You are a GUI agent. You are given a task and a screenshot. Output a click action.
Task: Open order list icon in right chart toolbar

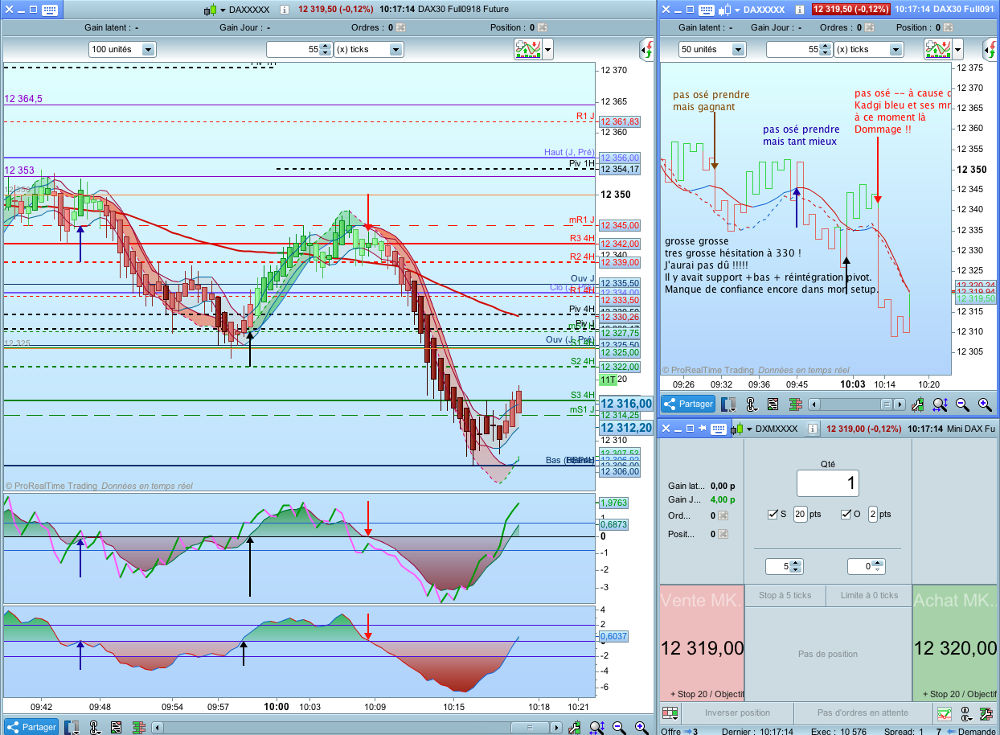(x=772, y=404)
